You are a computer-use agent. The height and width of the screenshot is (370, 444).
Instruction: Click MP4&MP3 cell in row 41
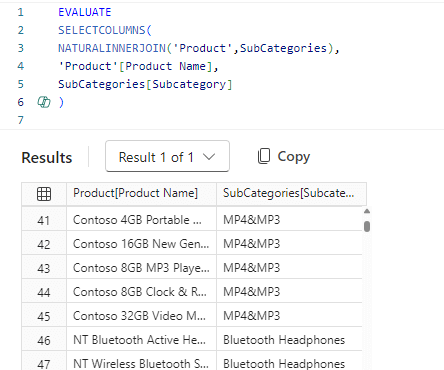pyautogui.click(x=289, y=220)
